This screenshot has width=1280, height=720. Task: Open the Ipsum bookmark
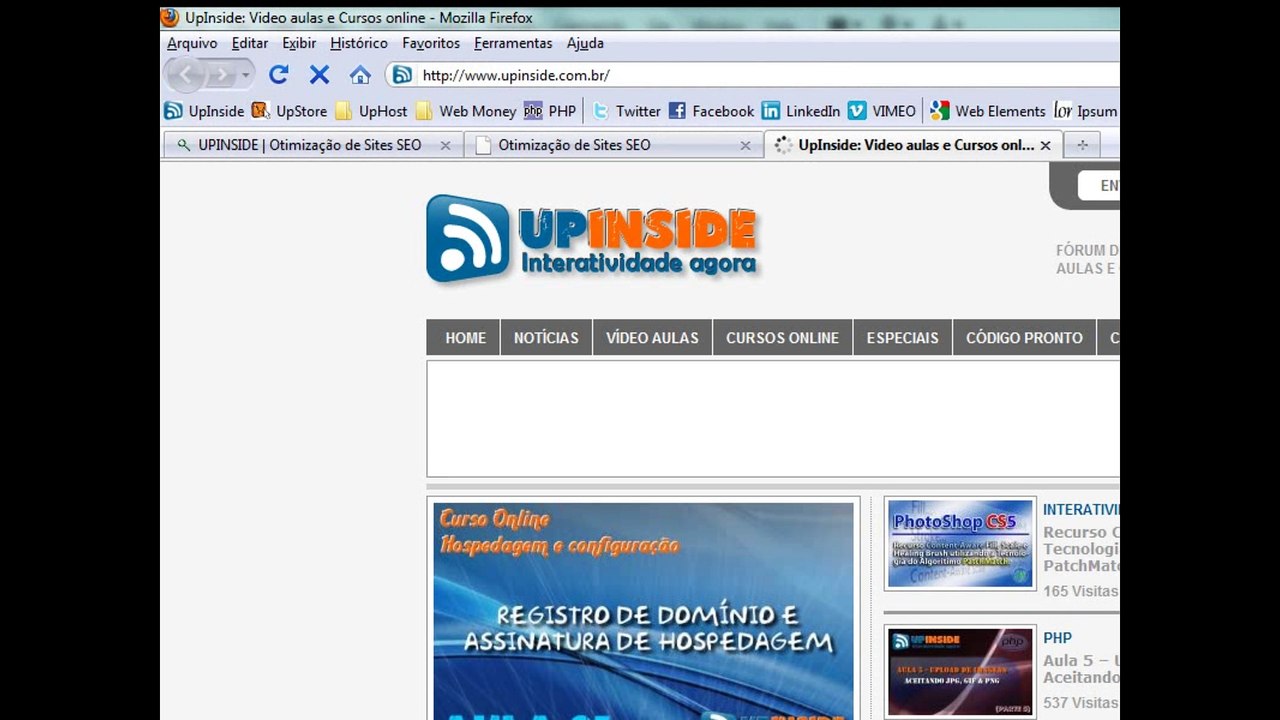[1086, 111]
